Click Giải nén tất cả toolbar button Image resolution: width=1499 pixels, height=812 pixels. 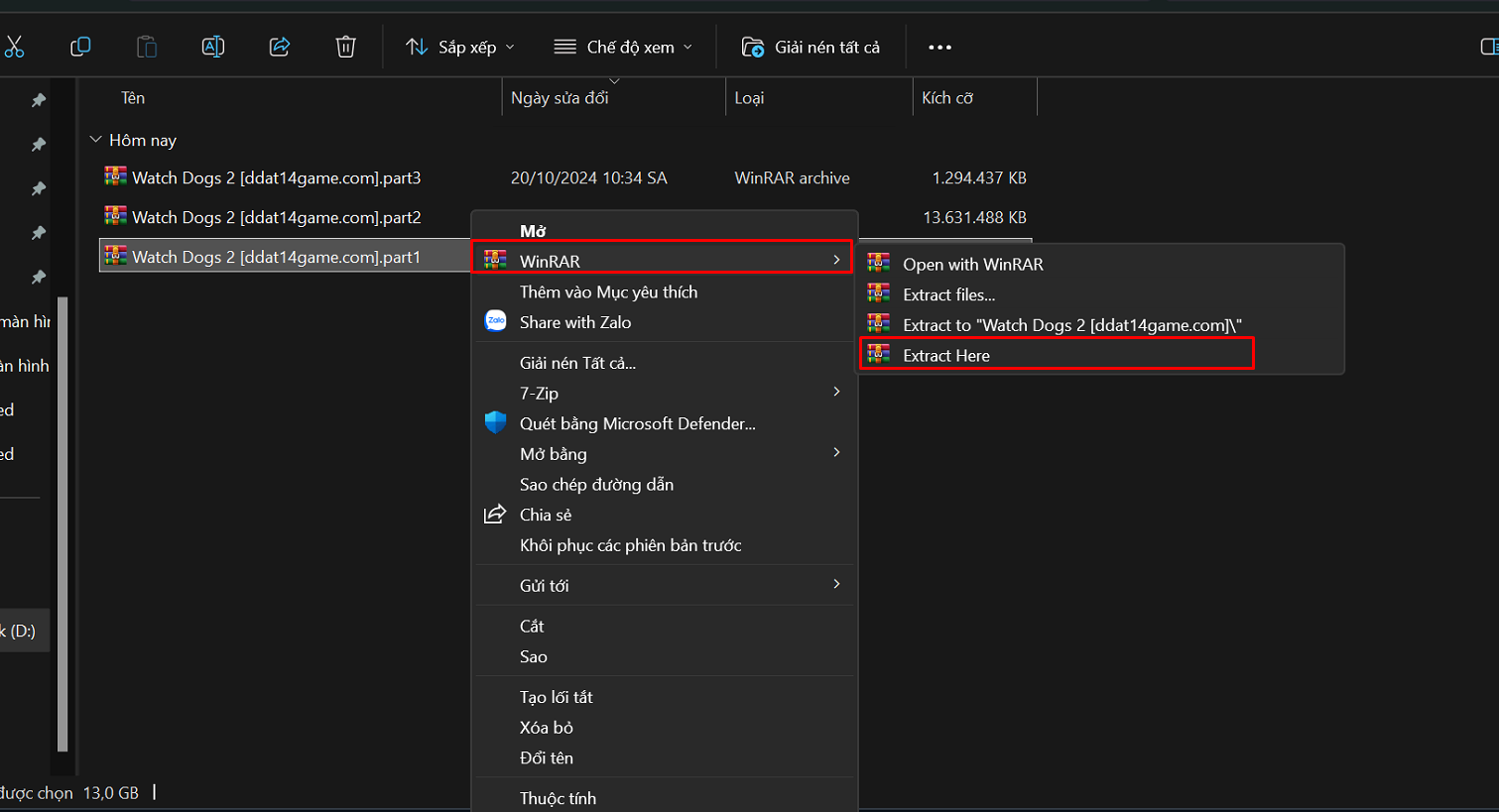(x=811, y=47)
